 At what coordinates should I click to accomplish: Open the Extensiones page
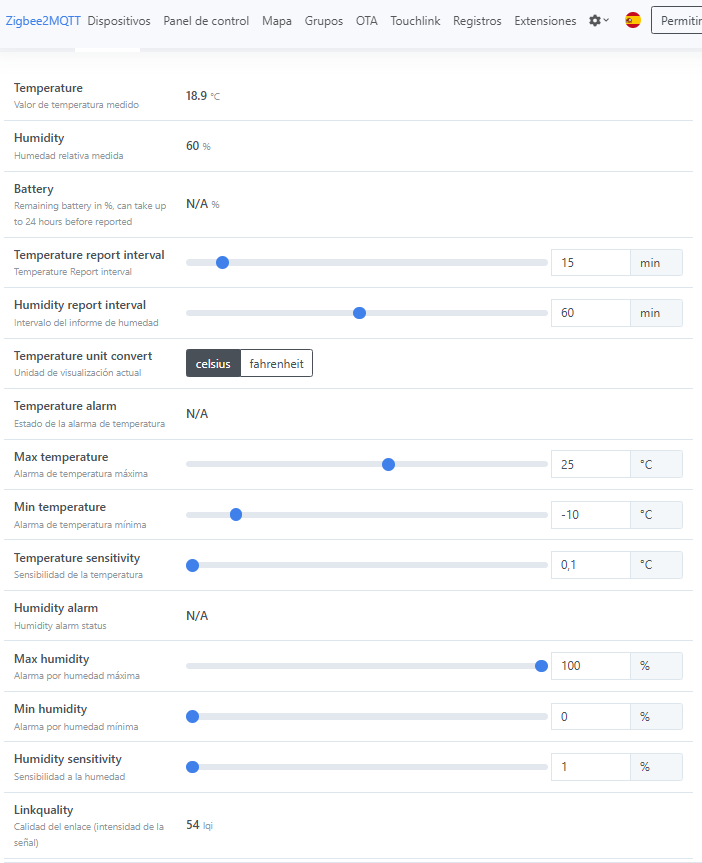pyautogui.click(x=545, y=20)
